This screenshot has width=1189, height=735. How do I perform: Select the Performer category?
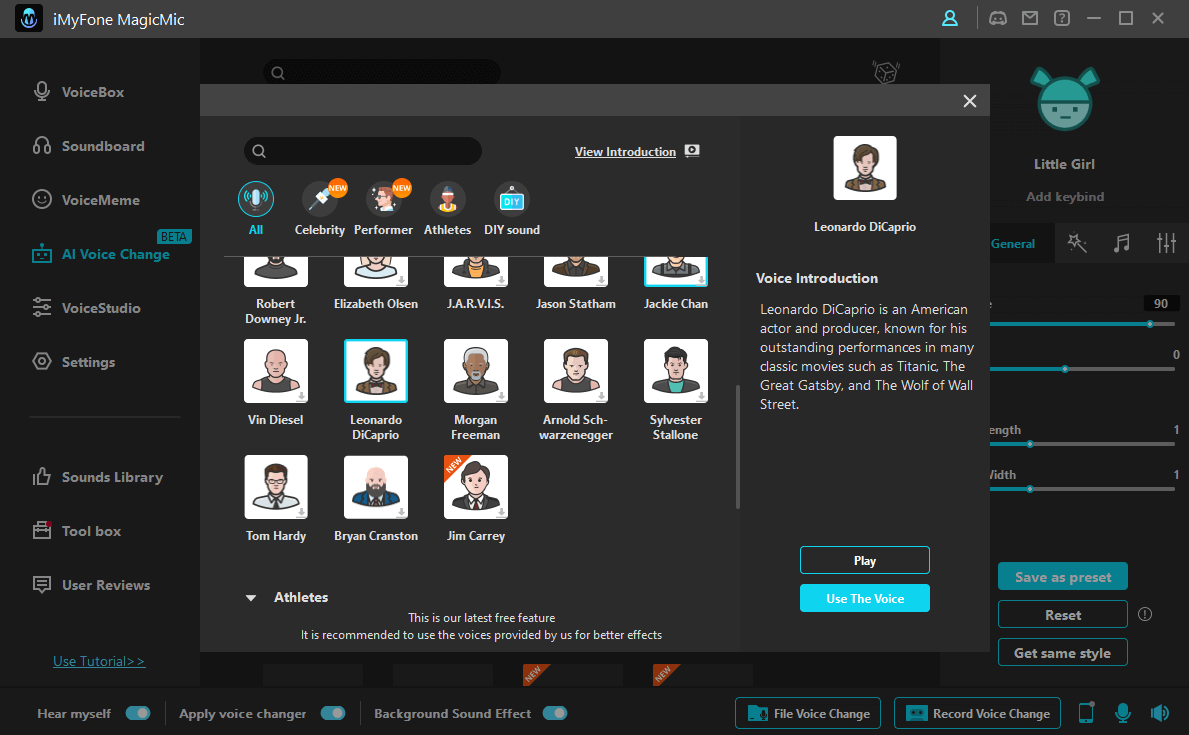point(384,209)
